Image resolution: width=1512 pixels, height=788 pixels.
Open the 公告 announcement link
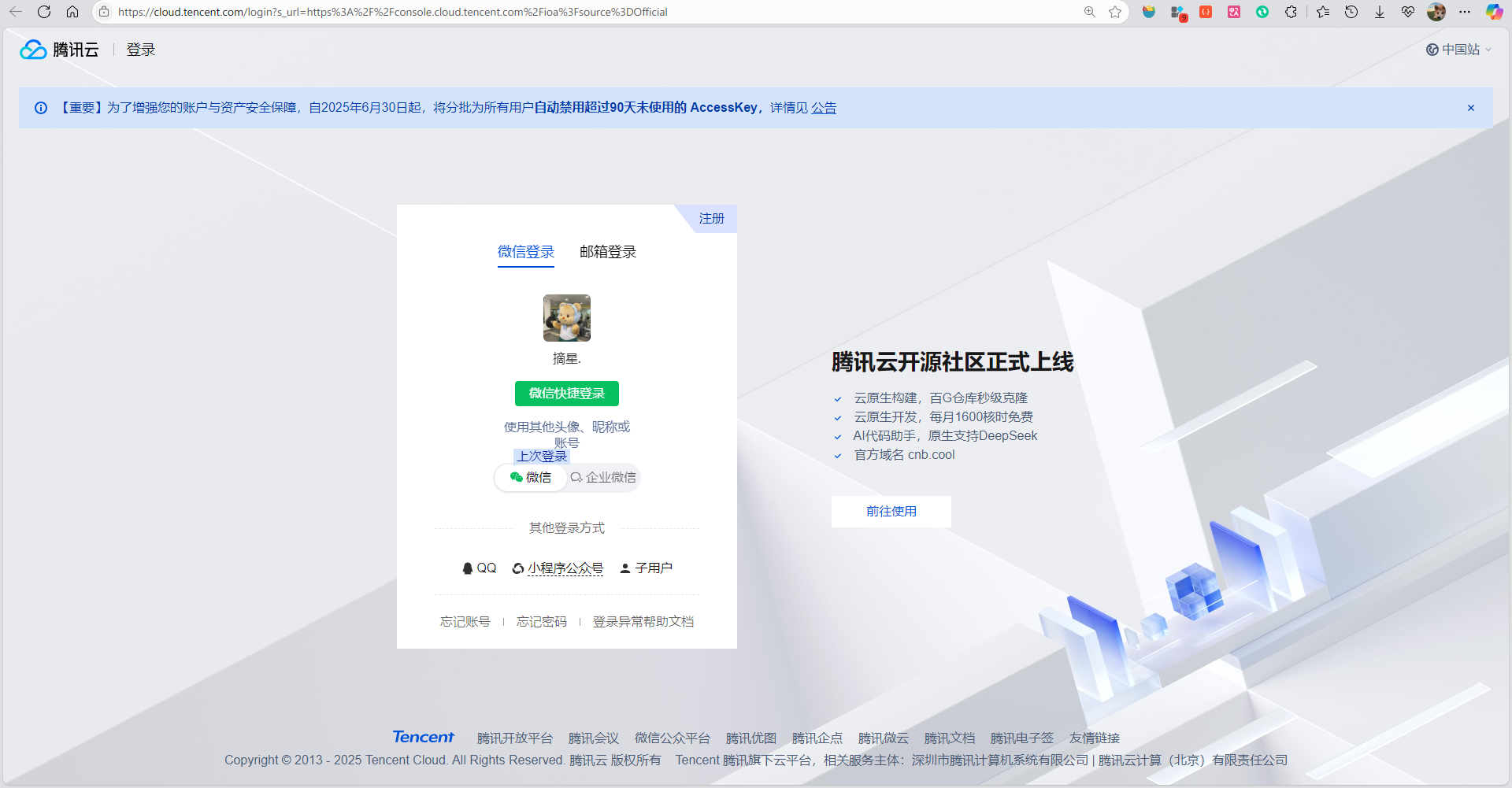(x=824, y=107)
